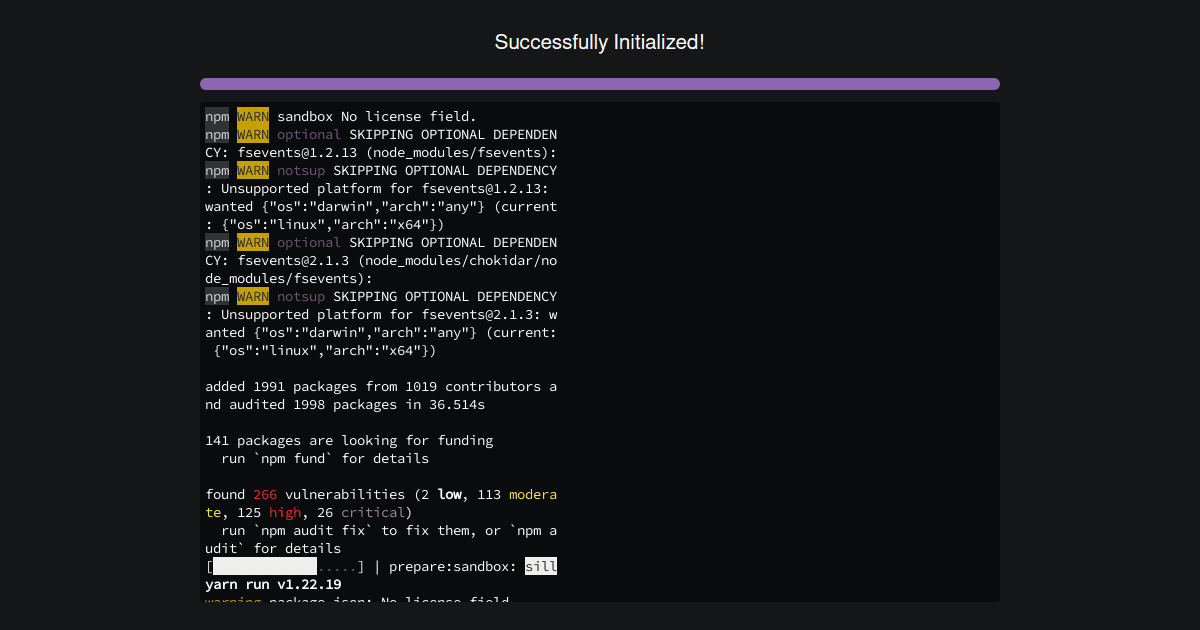Click the highlighted "sill" status text
This screenshot has width=1200, height=630.
coord(542,566)
